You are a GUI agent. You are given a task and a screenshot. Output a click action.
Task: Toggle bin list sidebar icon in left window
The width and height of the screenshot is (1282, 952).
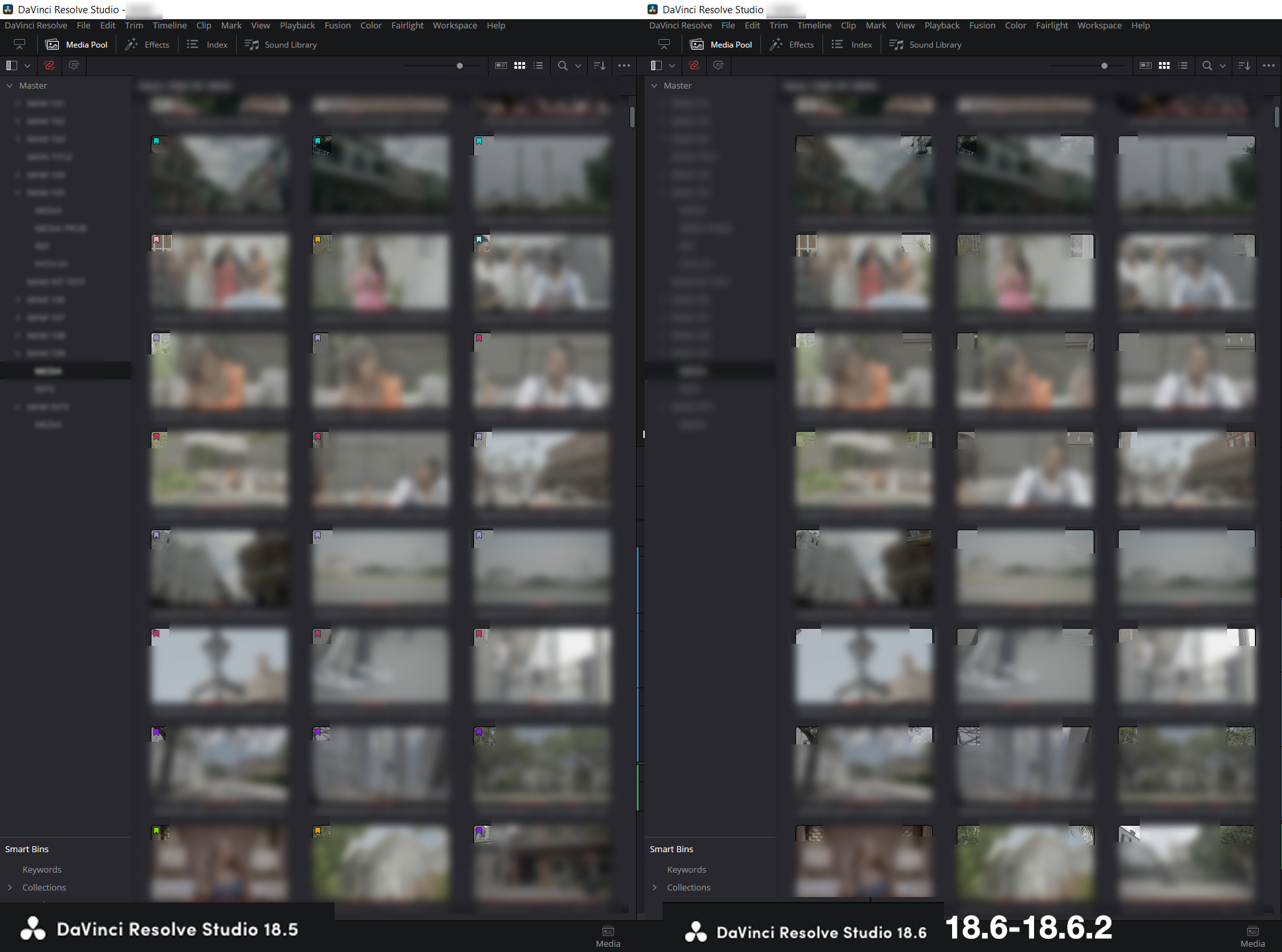pos(11,65)
